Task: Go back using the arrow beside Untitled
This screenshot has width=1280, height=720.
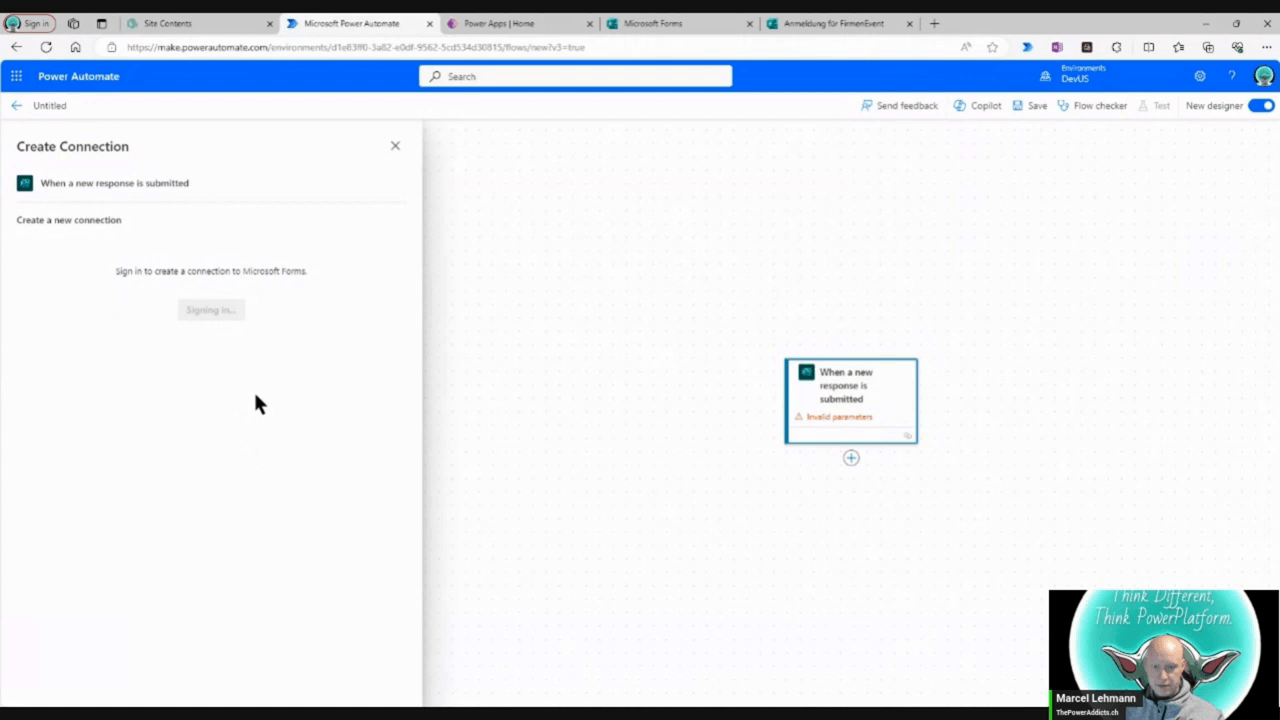Action: [x=16, y=105]
